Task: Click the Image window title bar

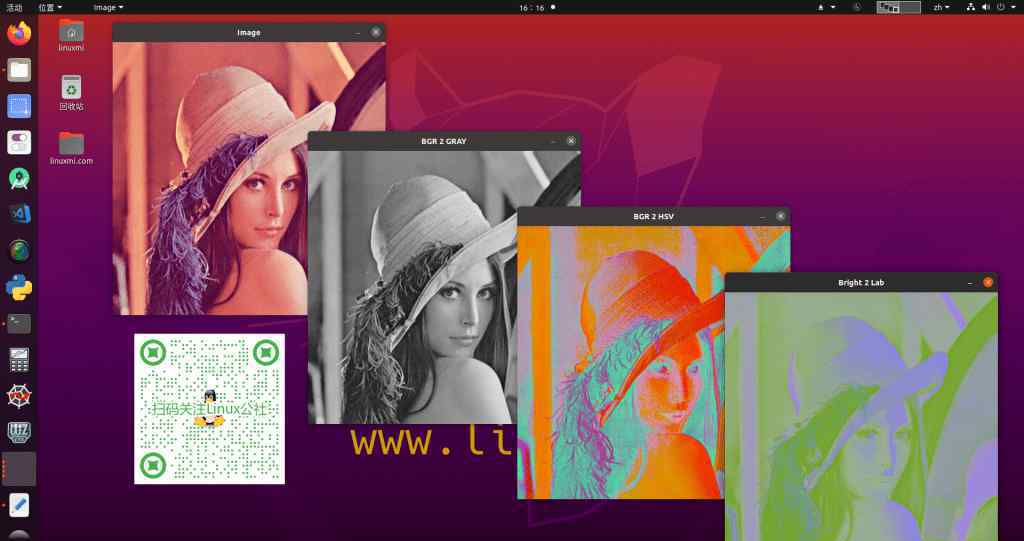Action: click(249, 33)
